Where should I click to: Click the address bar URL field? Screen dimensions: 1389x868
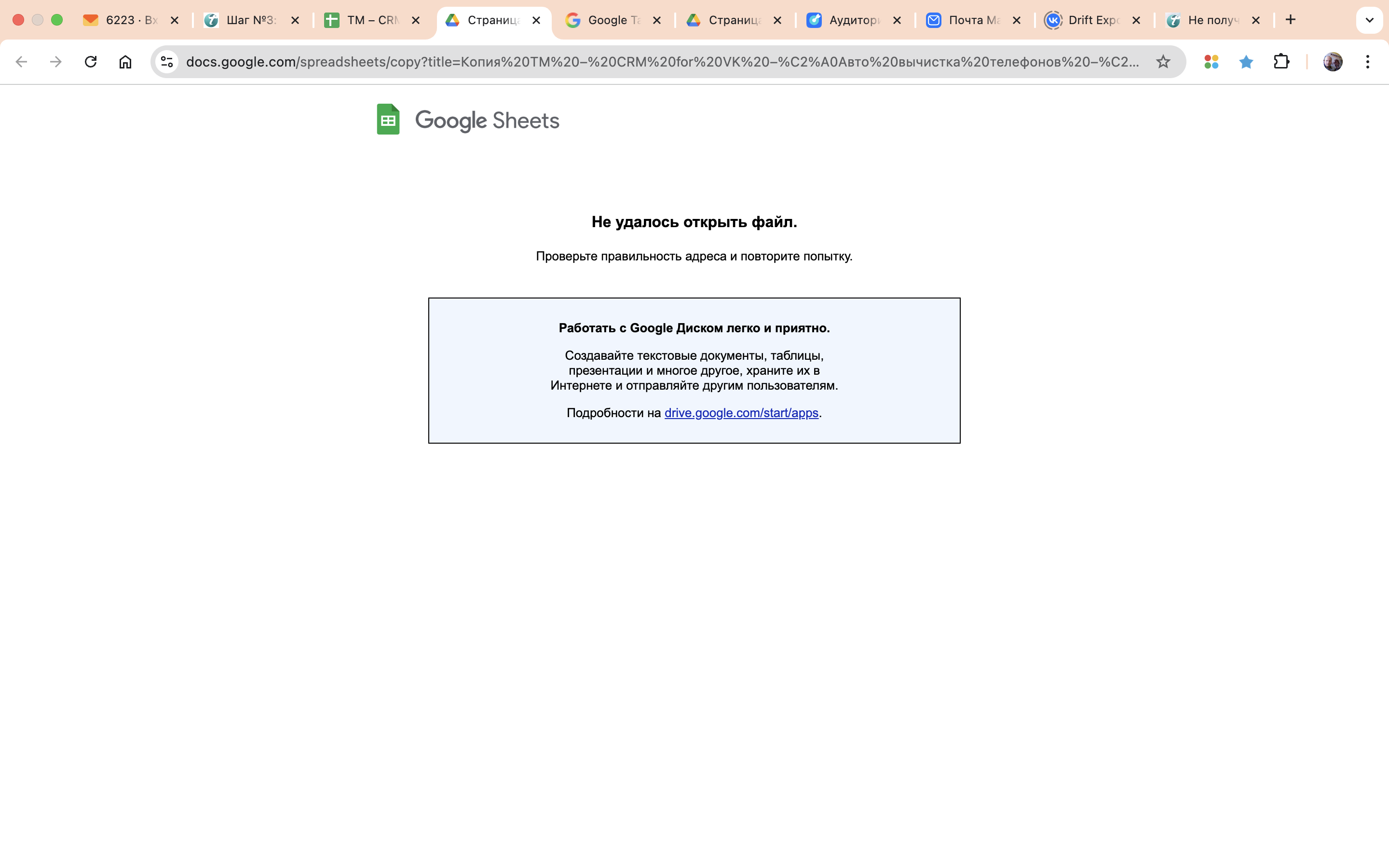[x=660, y=61]
